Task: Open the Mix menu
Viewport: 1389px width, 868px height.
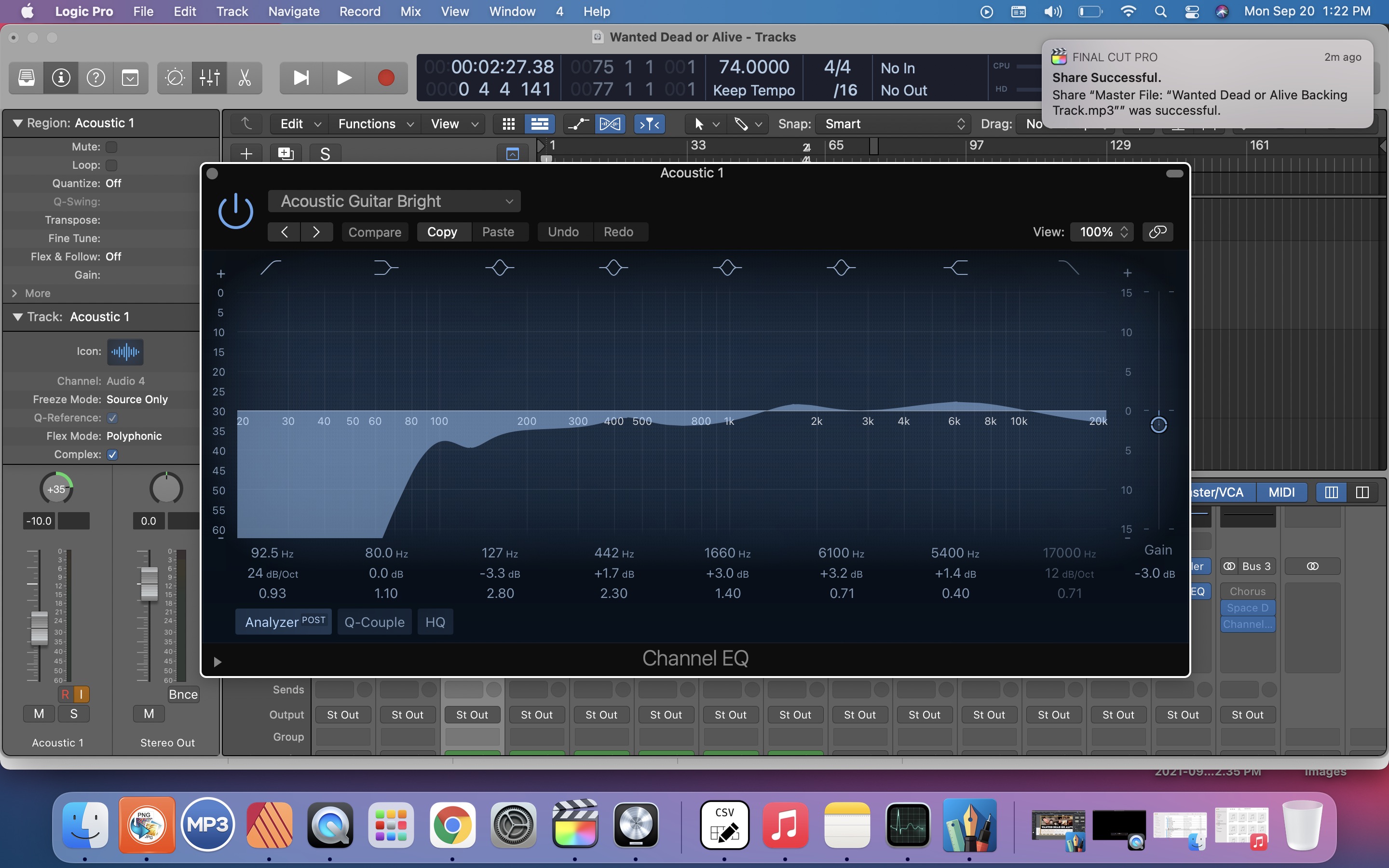Action: pos(410,12)
